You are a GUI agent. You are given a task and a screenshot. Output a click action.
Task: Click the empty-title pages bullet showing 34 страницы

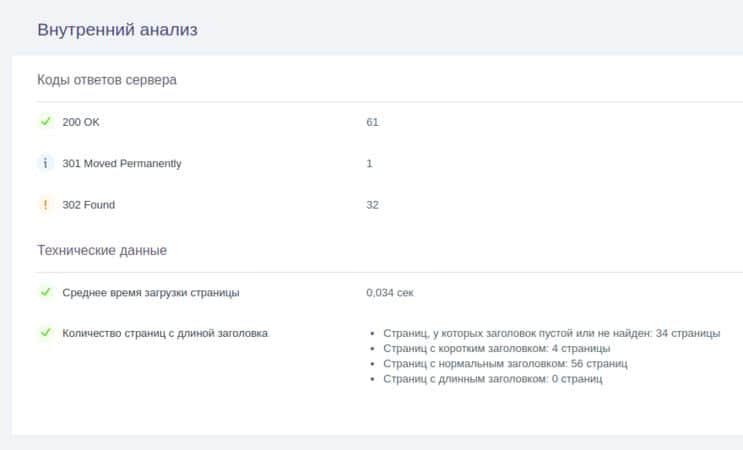(x=550, y=333)
